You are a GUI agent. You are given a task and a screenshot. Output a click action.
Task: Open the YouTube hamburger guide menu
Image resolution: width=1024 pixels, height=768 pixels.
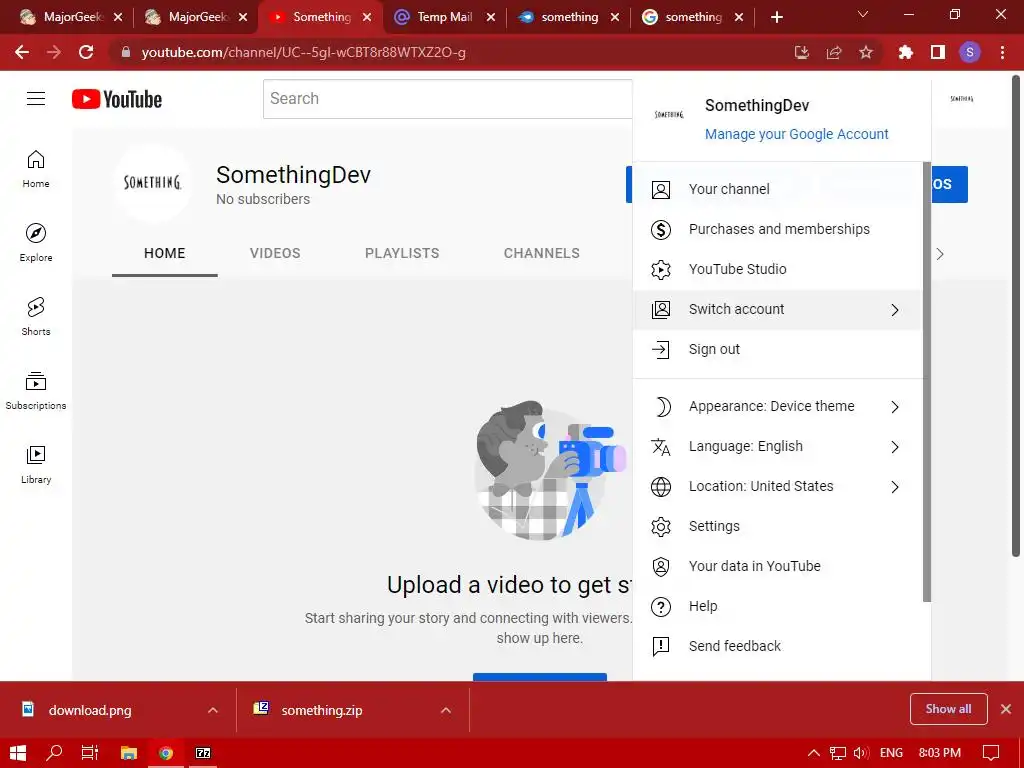36,99
